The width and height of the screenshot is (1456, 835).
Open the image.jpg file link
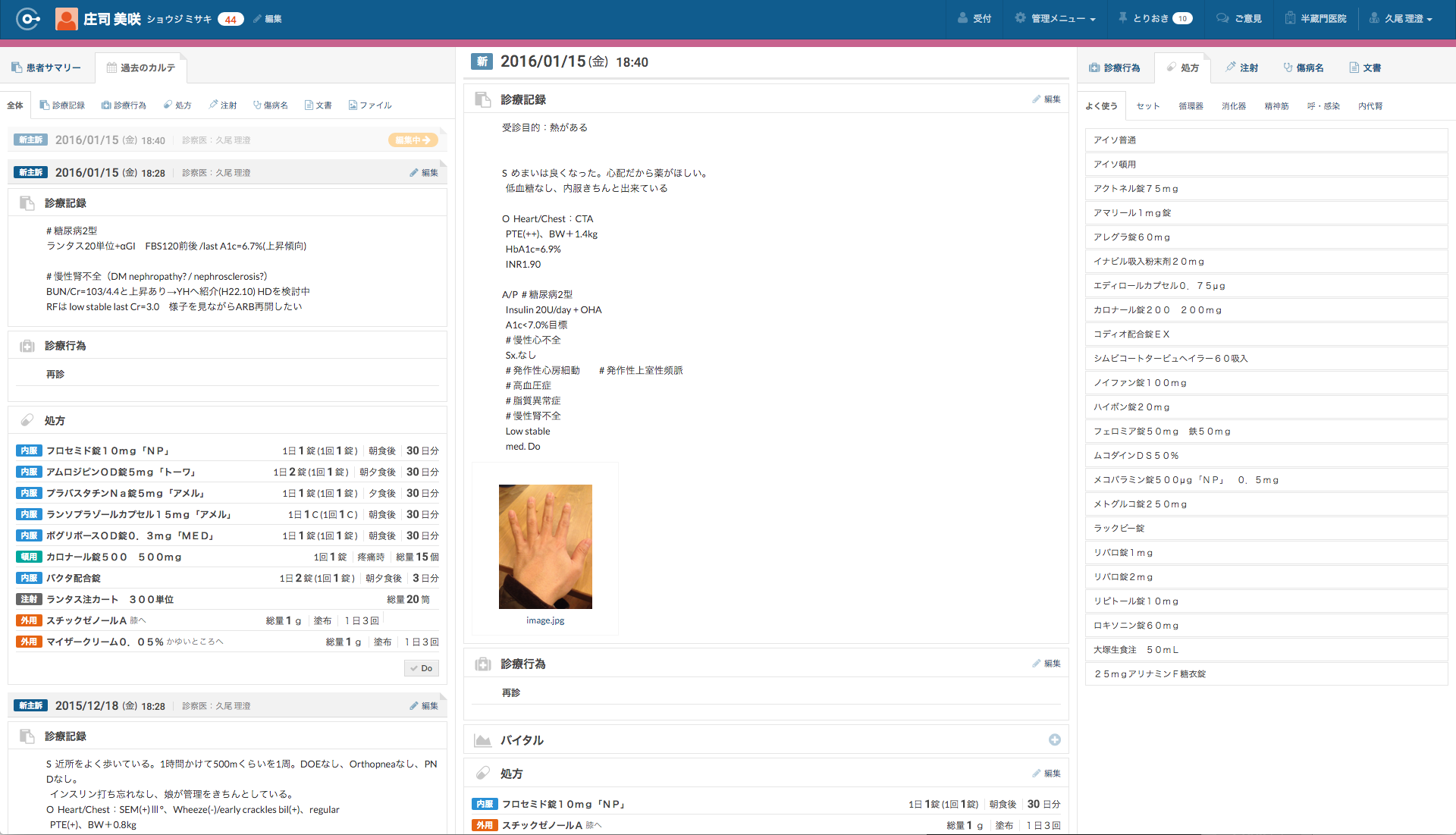pyautogui.click(x=545, y=620)
